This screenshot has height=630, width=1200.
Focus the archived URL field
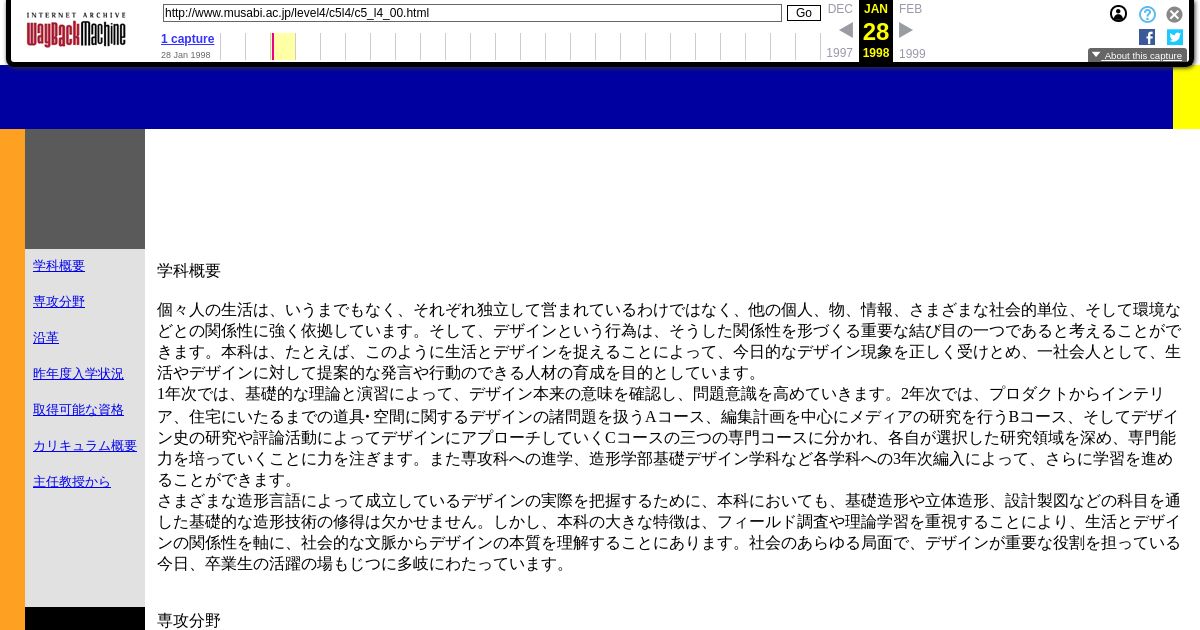pos(472,13)
